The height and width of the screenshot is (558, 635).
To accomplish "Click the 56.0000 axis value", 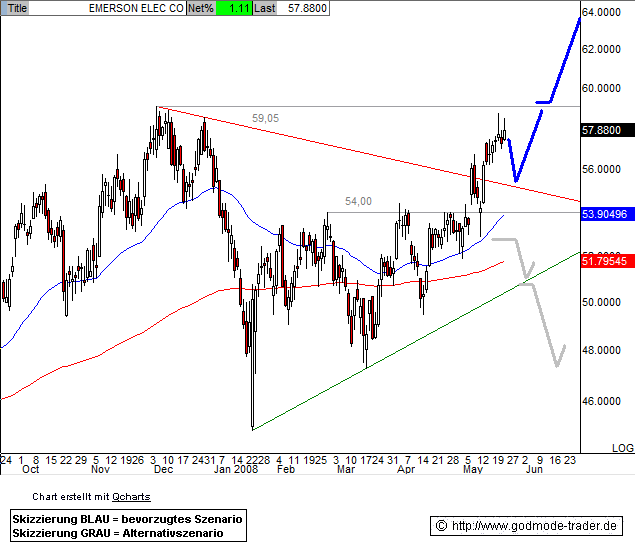I will click(x=601, y=169).
